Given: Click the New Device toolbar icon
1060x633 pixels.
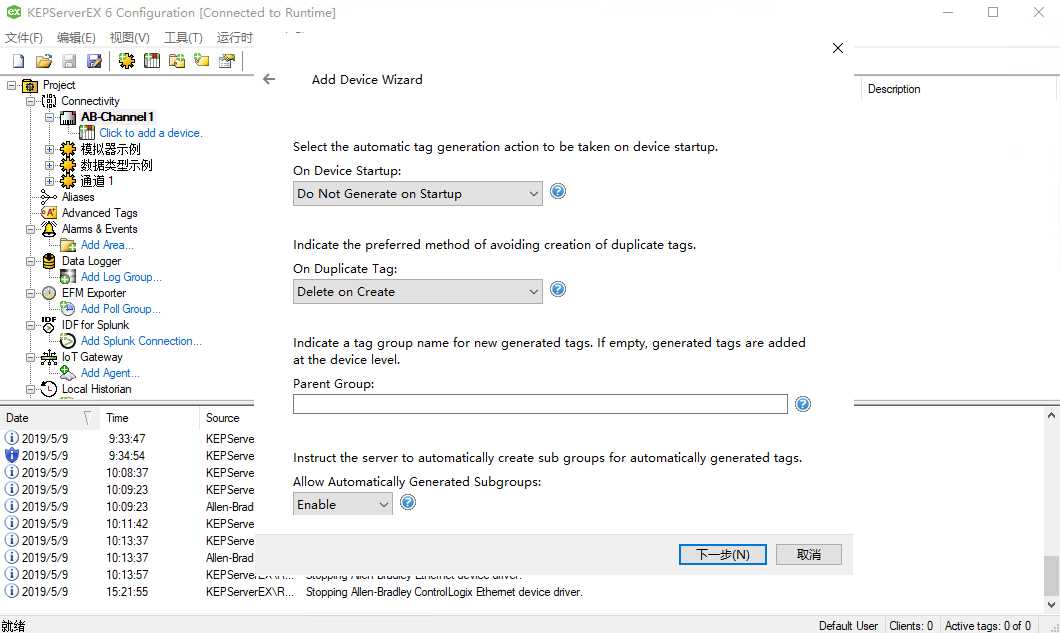Looking at the screenshot, I should (152, 61).
